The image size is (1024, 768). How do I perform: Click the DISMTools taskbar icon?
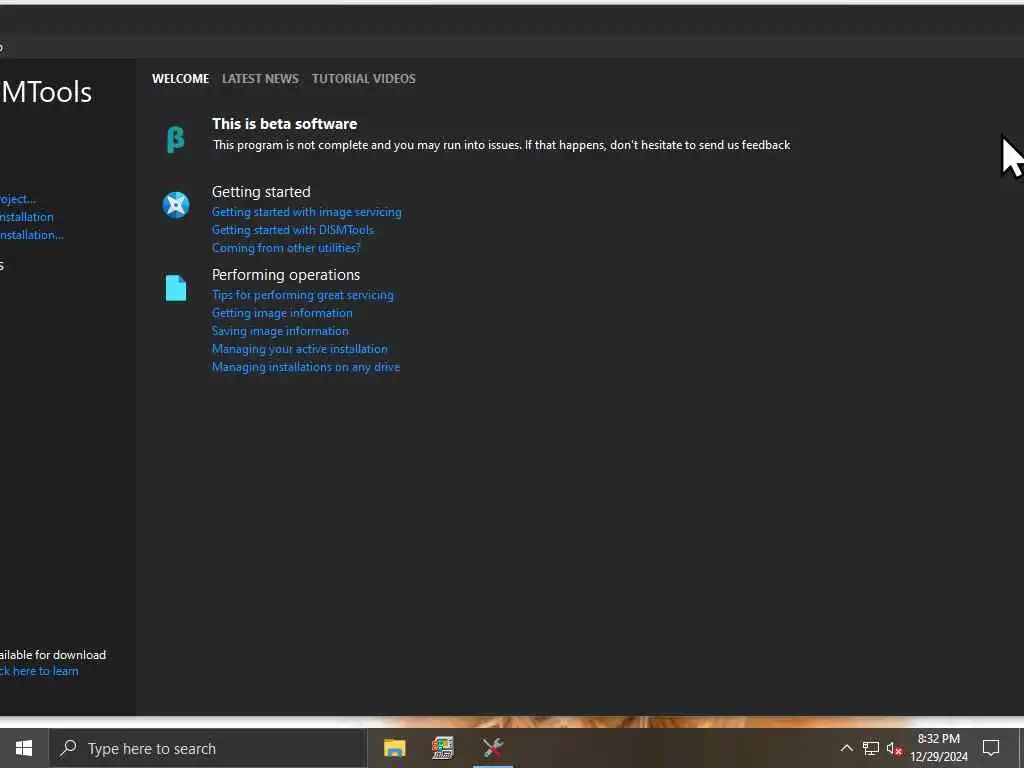(x=492, y=748)
